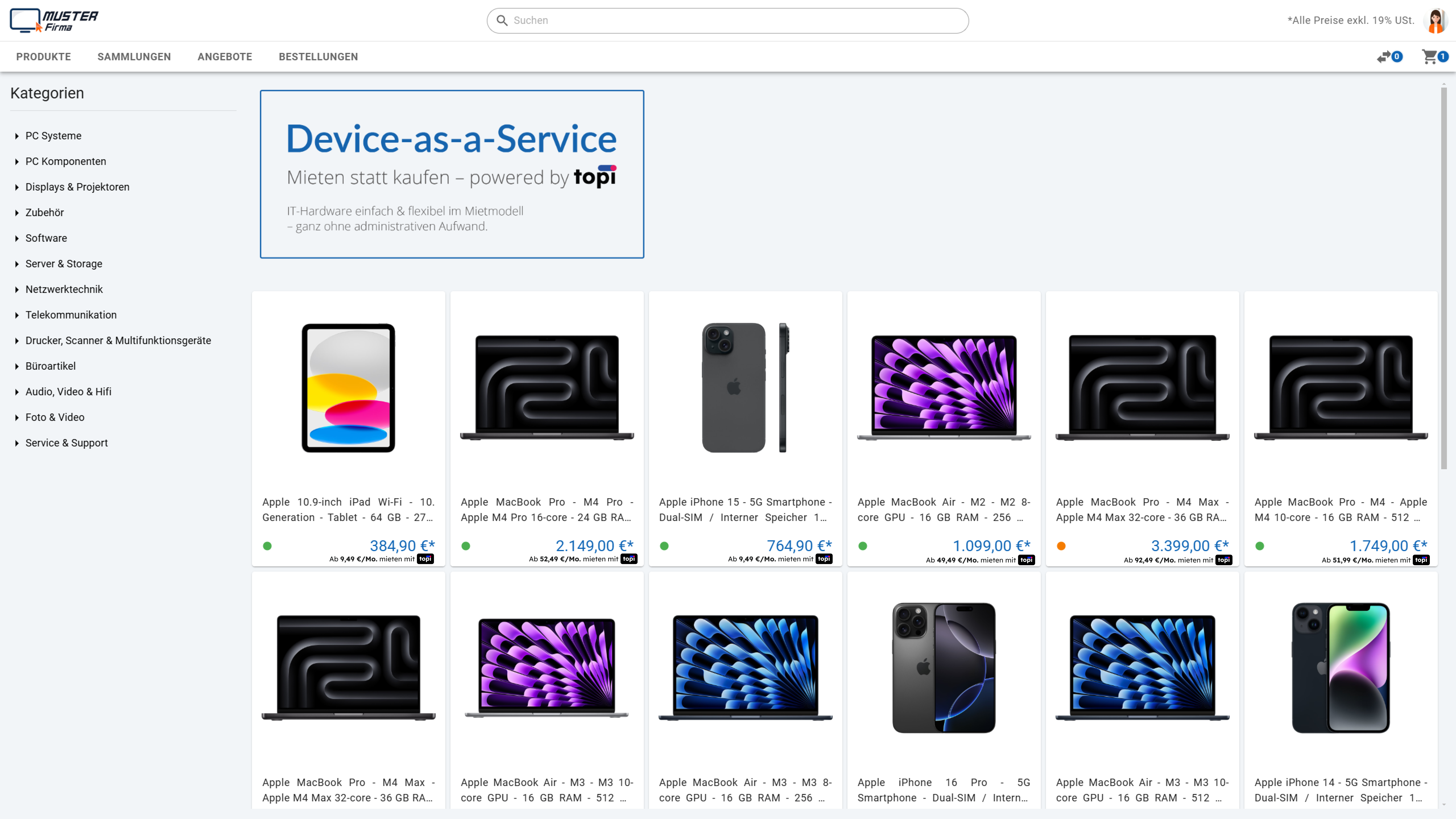Screen dimensions: 1456x819
Task: Open the user avatar menu
Action: pos(1436,21)
